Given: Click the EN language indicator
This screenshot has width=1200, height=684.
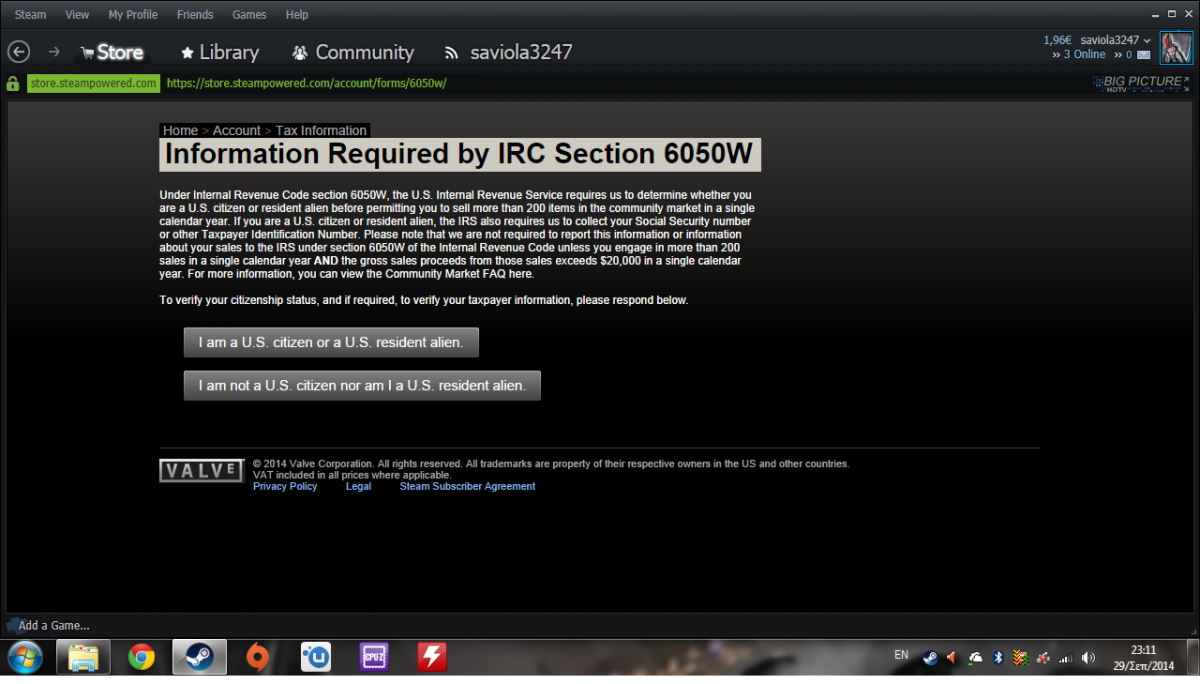Looking at the screenshot, I should click(x=901, y=655).
